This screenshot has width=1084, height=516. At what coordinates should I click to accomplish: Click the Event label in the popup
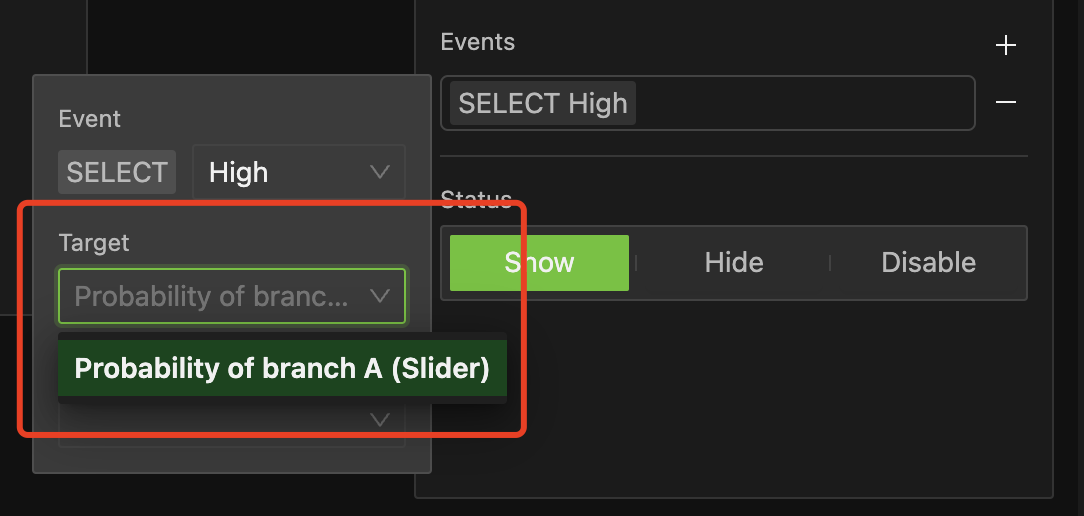pyautogui.click(x=90, y=119)
